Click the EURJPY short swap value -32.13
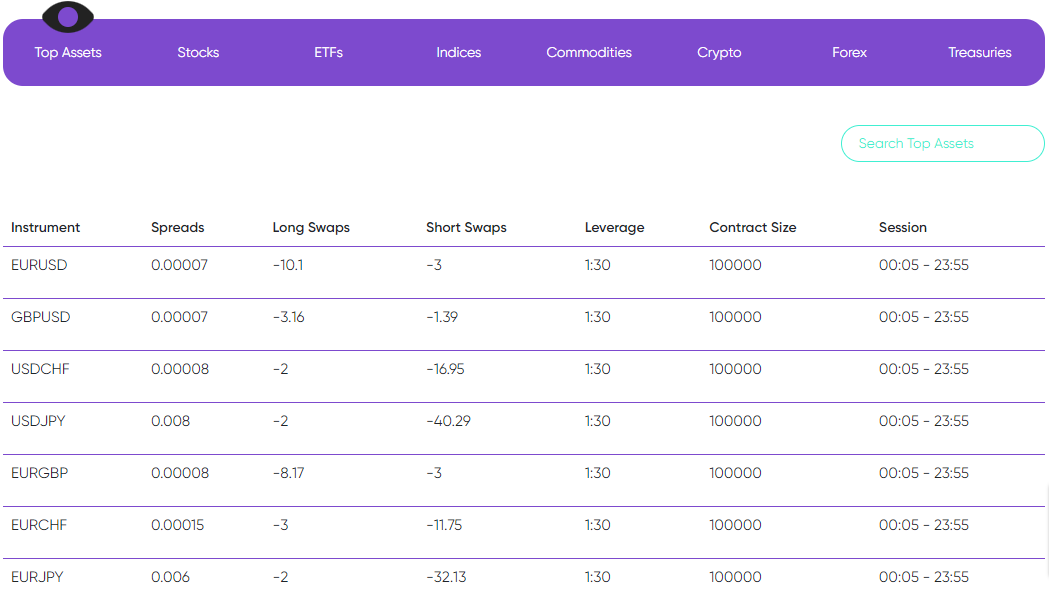The width and height of the screenshot is (1049, 601). (446, 577)
